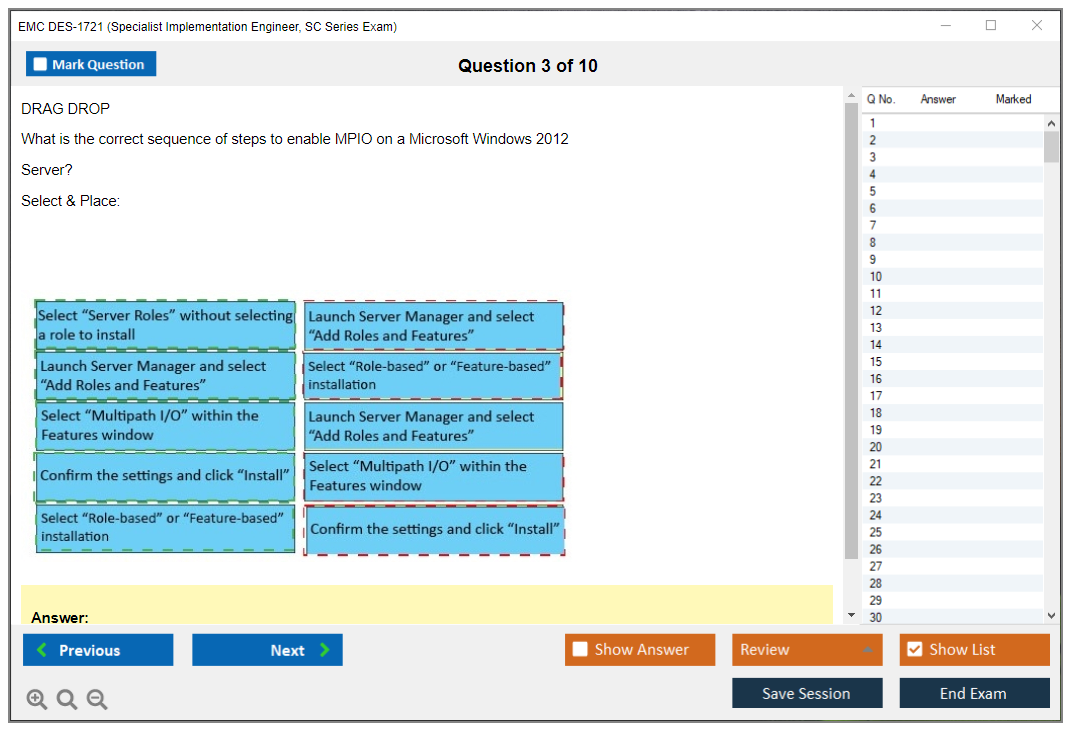Click the question pane scroll-down arrow
The height and width of the screenshot is (735, 1075).
pos(851,615)
